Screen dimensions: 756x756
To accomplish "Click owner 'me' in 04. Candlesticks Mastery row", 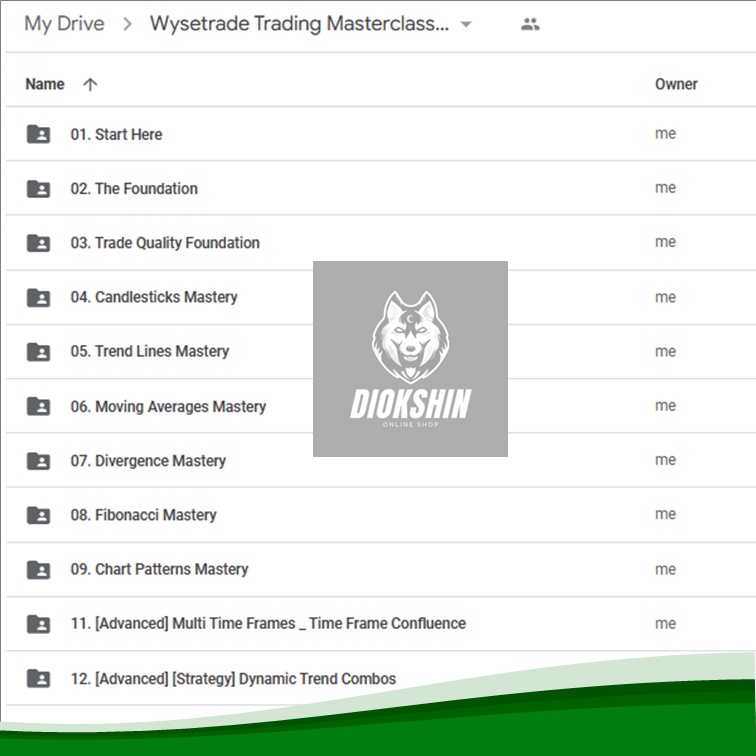I will tap(665, 297).
